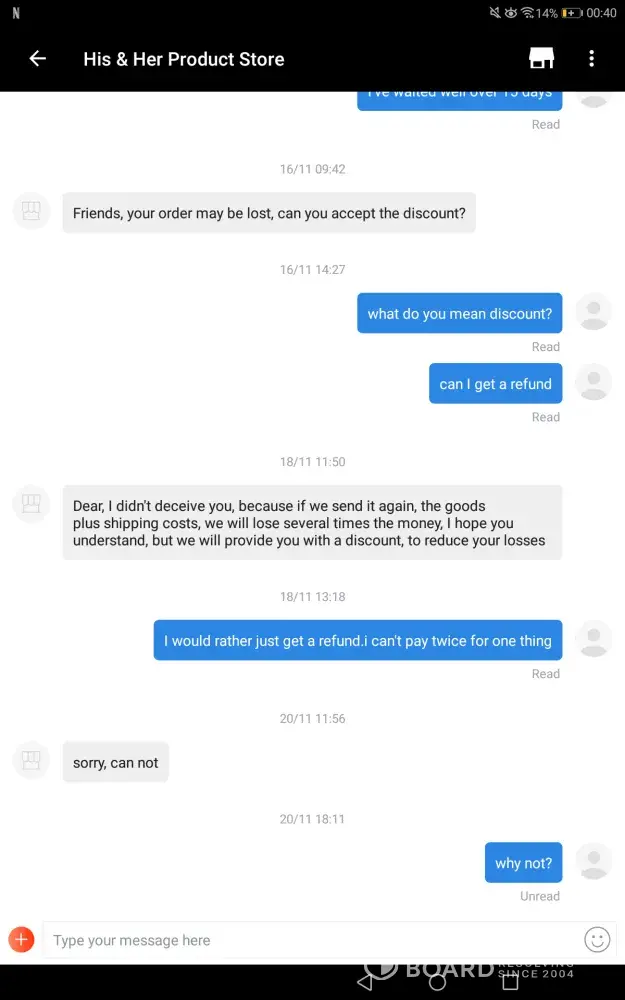Tap seller avatar next to 'Friends, your order' message
Screen dimensions: 625x1000
[x=31, y=212]
